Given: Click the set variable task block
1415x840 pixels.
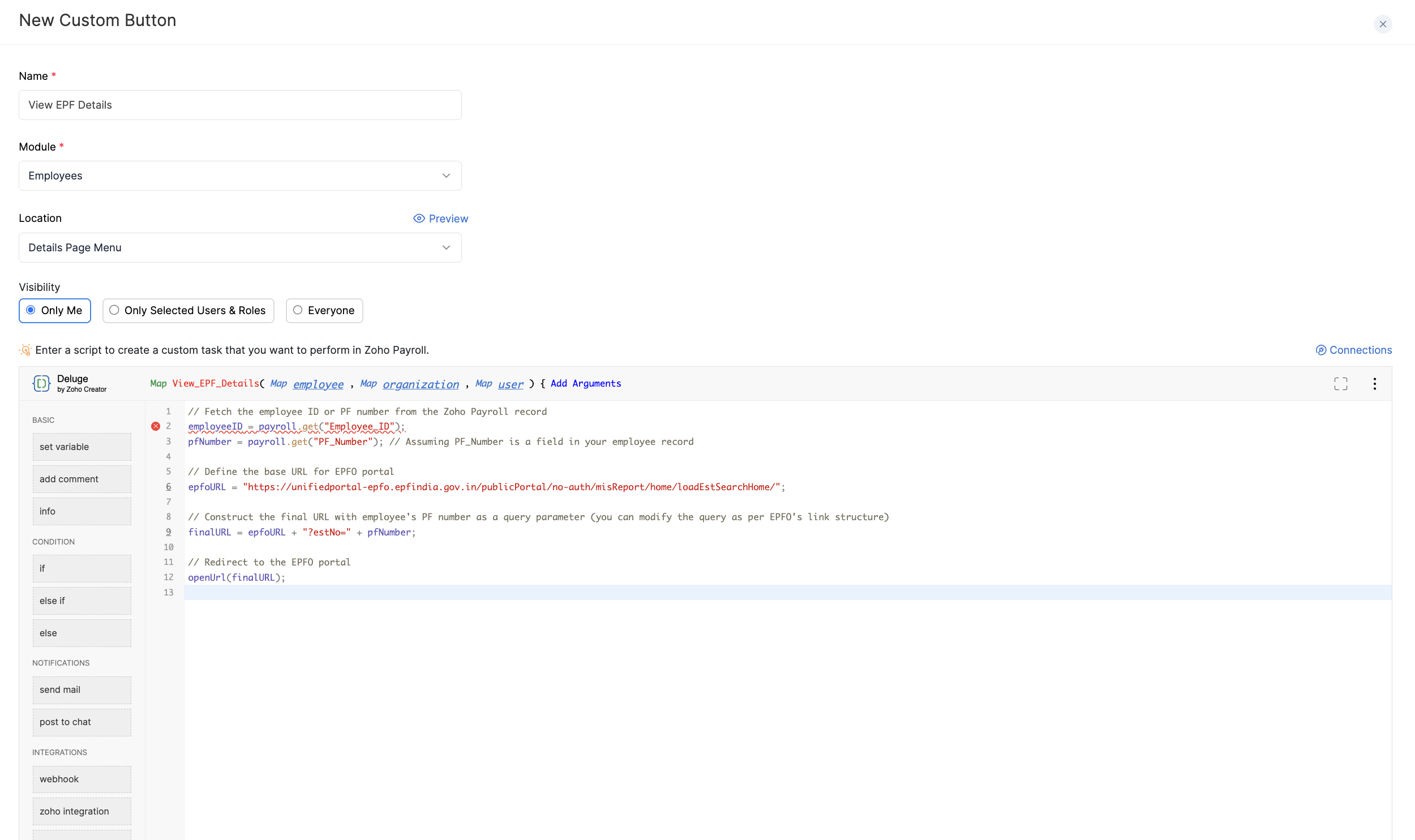Looking at the screenshot, I should tap(82, 447).
